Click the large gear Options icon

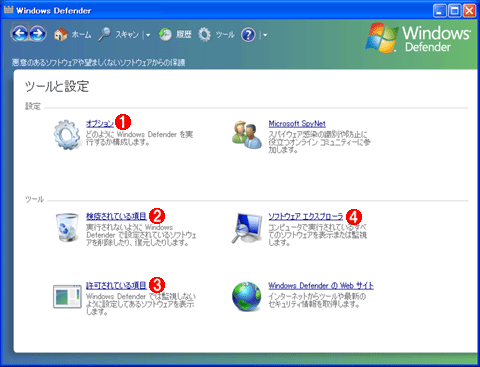point(67,135)
